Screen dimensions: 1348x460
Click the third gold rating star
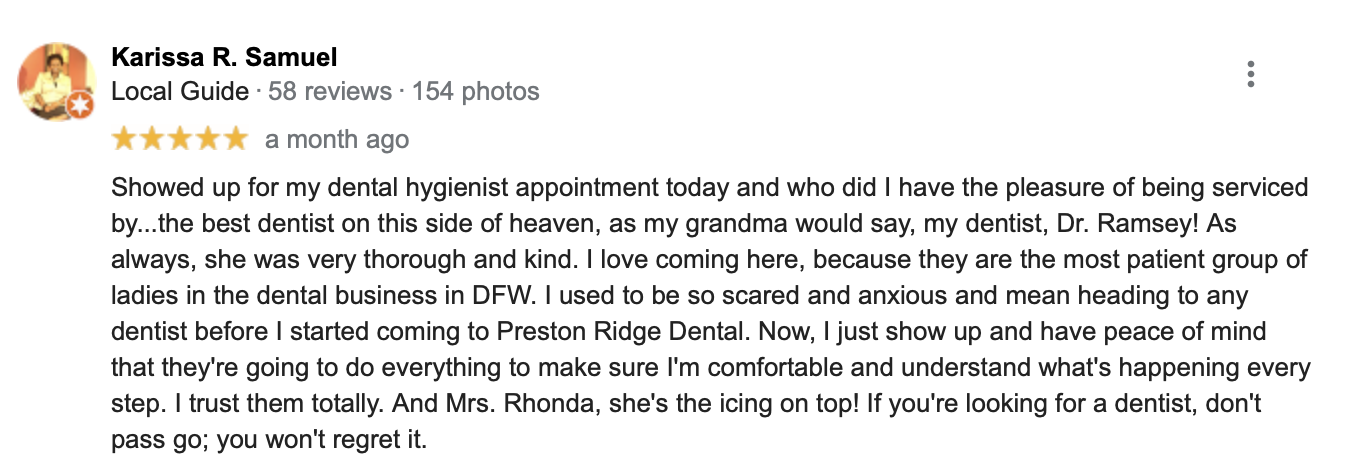tap(179, 138)
